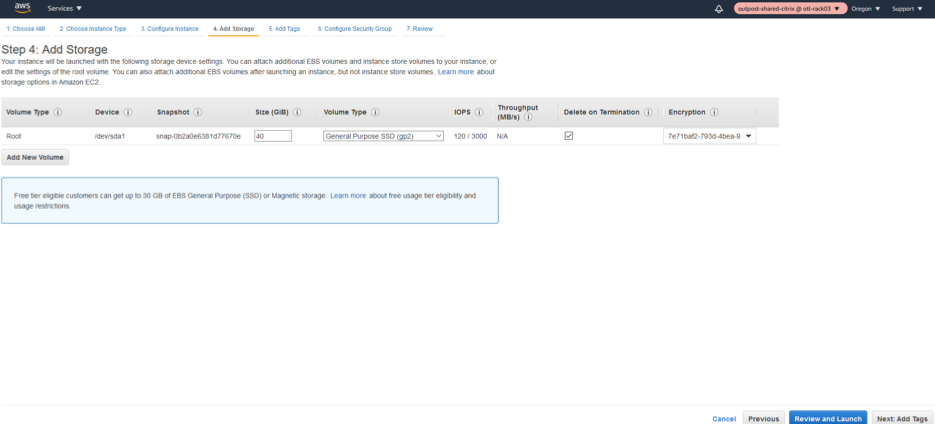Click the Review and Launch button

[x=828, y=419]
